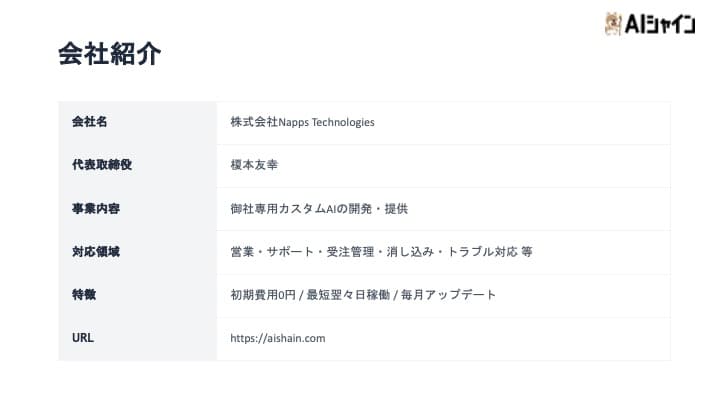This screenshot has width=720, height=405.
Task: Click the 会社名 row label
Action: (x=89, y=122)
